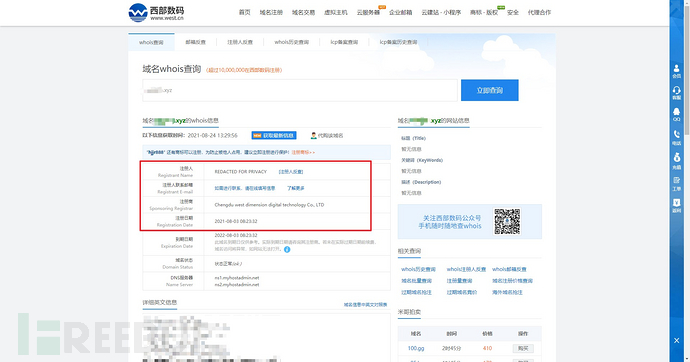690x362 pixels.
Task: Click the orange 注册商标>> link
Action: pyautogui.click(x=303, y=152)
